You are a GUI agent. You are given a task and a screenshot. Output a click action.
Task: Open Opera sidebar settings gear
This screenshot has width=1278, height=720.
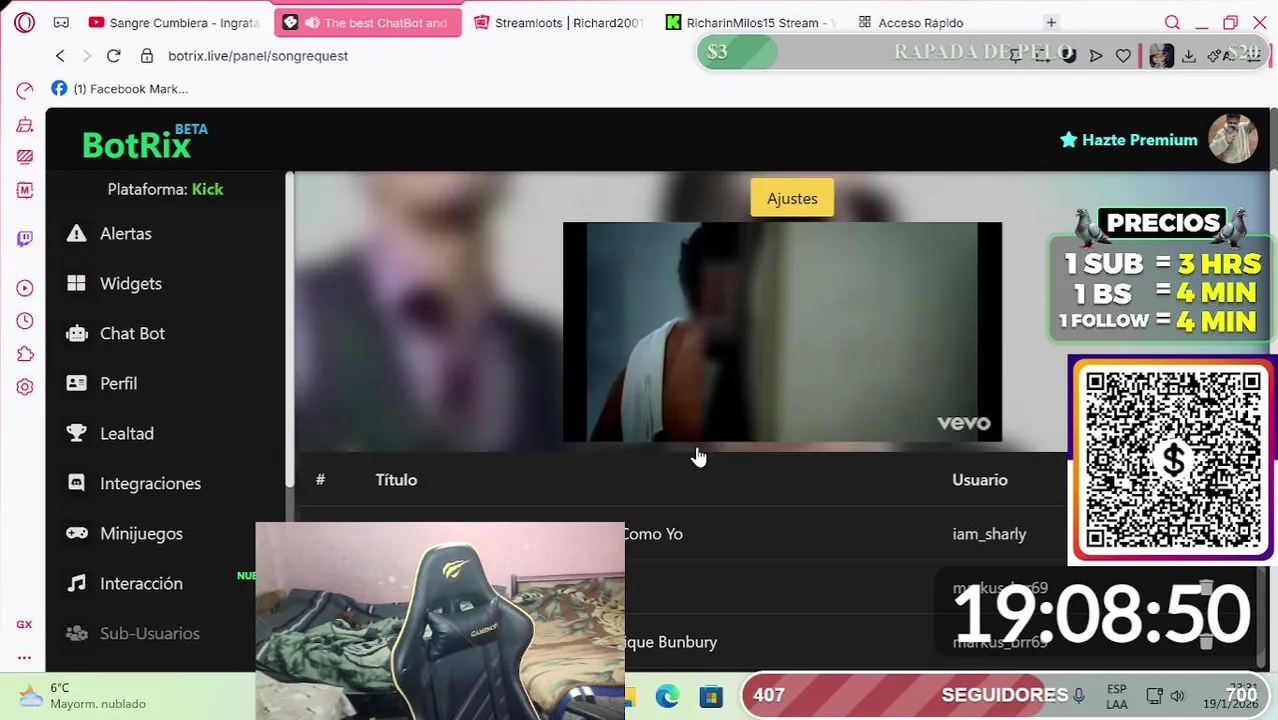pos(25,387)
